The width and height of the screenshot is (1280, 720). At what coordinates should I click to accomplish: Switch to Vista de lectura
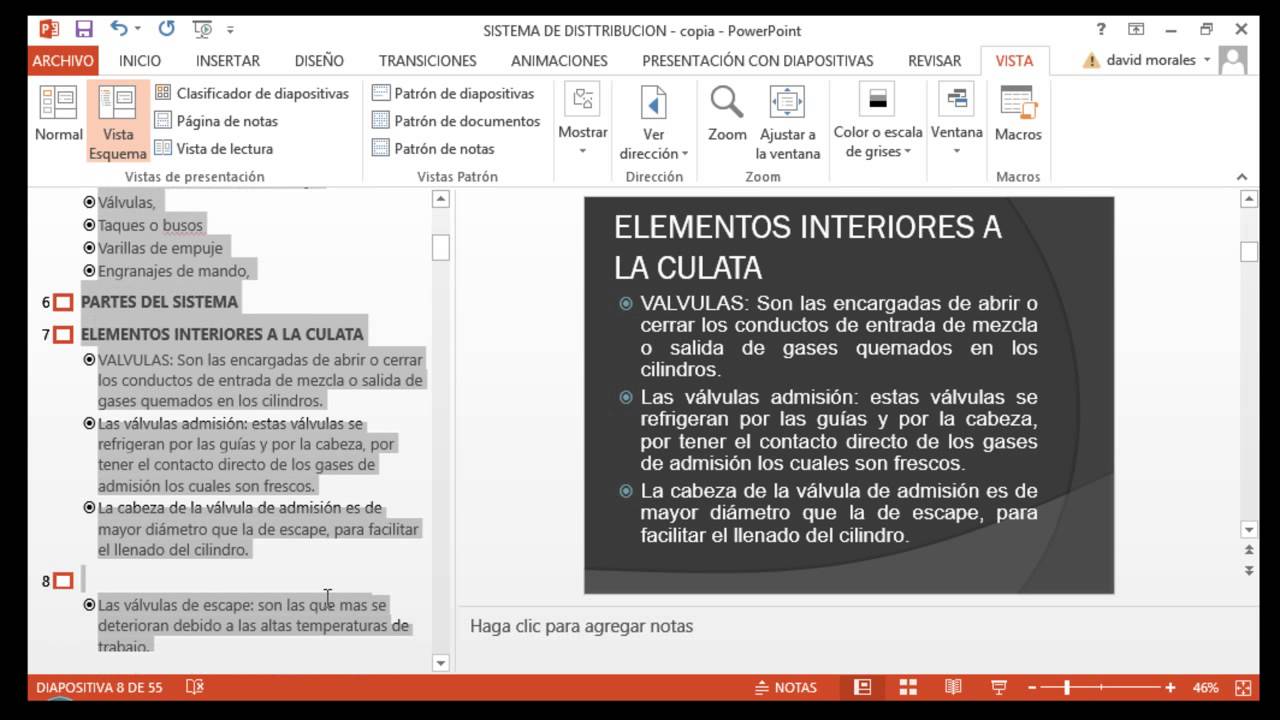[x=214, y=148]
